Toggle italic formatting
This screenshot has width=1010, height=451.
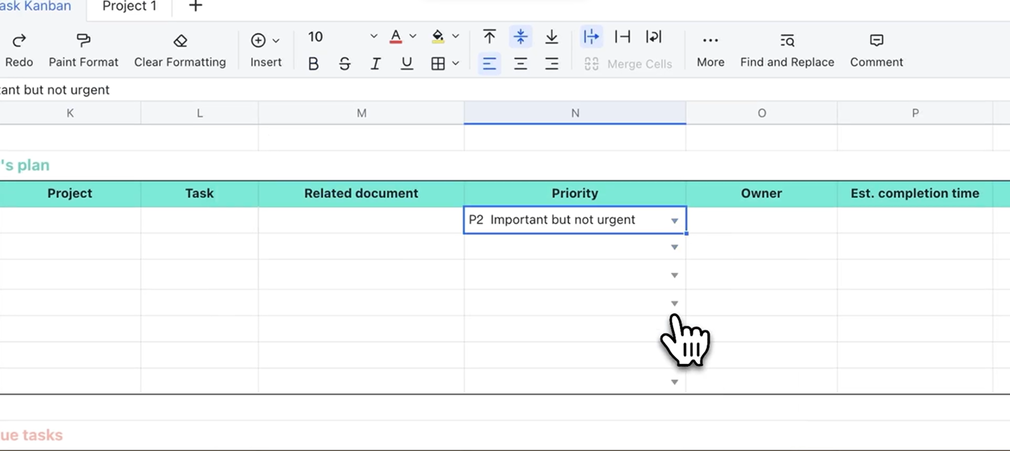[376, 64]
